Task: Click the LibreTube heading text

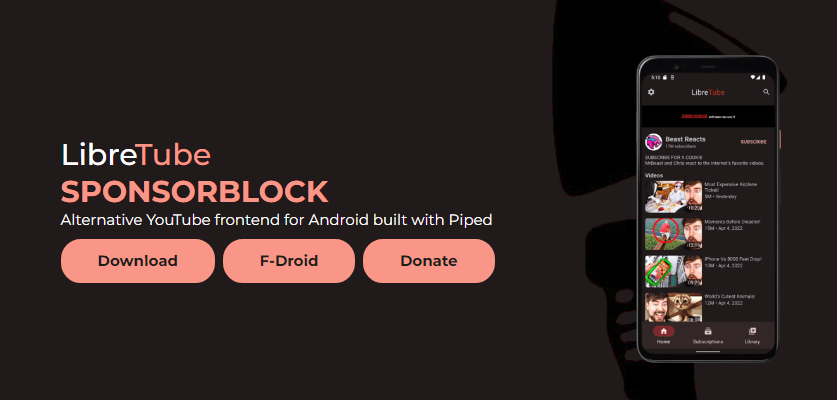Action: pos(136,155)
